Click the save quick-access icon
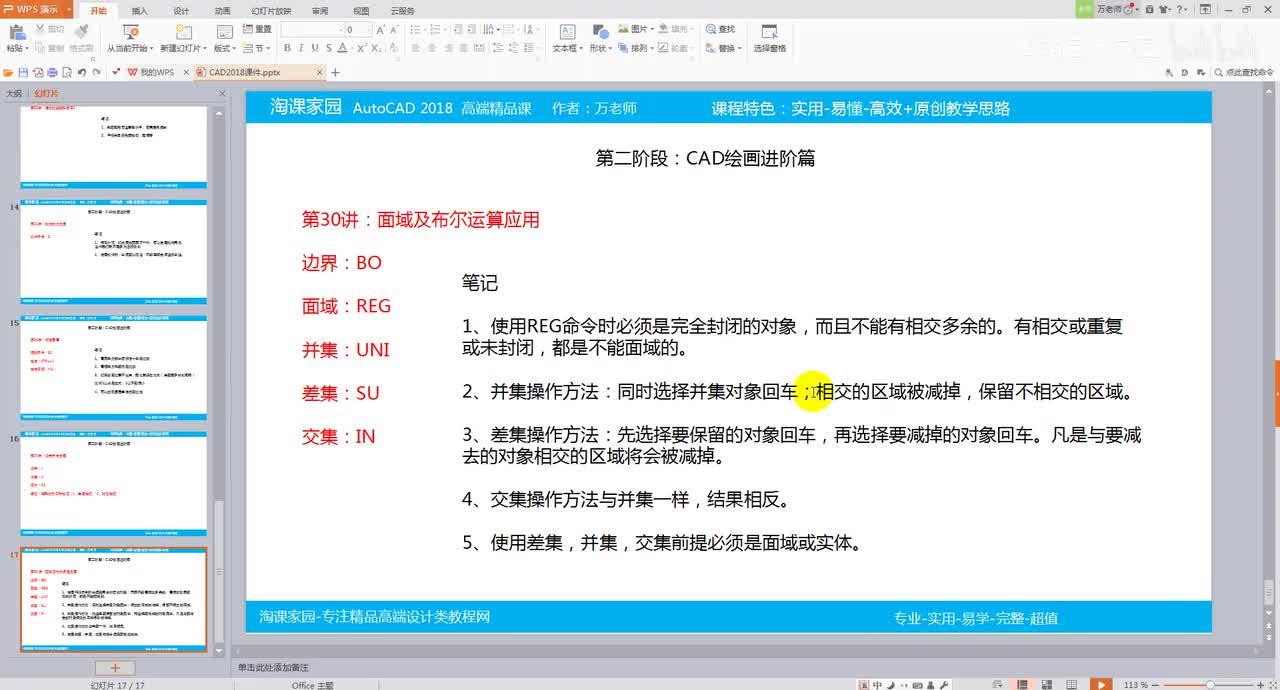This screenshot has height=690, width=1280. pos(23,72)
